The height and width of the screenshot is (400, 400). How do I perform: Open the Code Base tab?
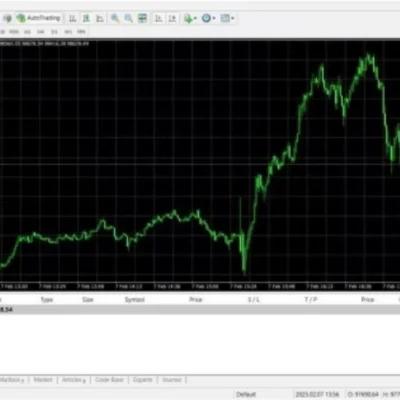(x=109, y=380)
